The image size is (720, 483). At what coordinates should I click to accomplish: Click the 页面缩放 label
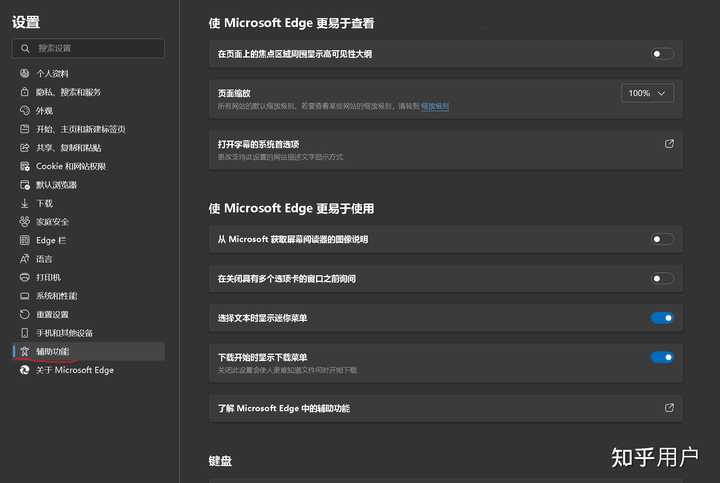(234, 93)
